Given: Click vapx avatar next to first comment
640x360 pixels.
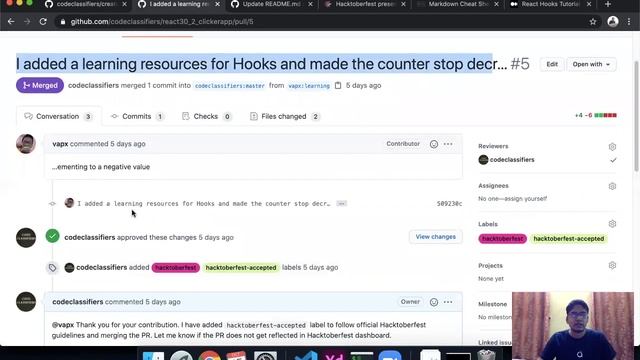Looking at the screenshot, I should coord(26,144).
